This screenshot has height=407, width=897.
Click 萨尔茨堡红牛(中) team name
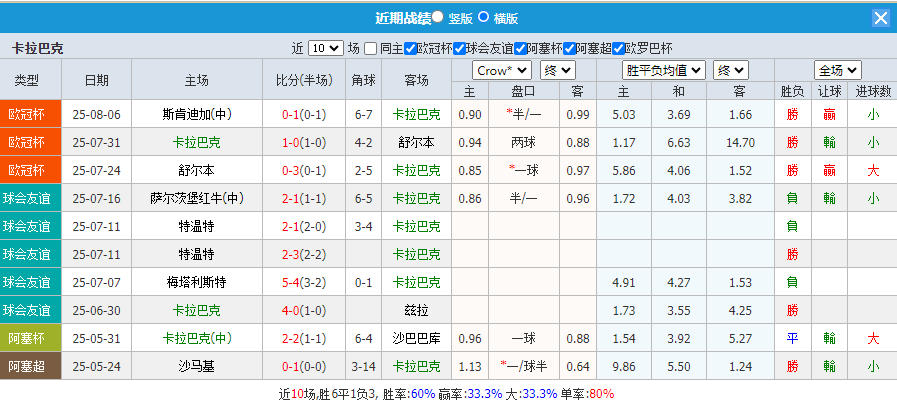(197, 198)
